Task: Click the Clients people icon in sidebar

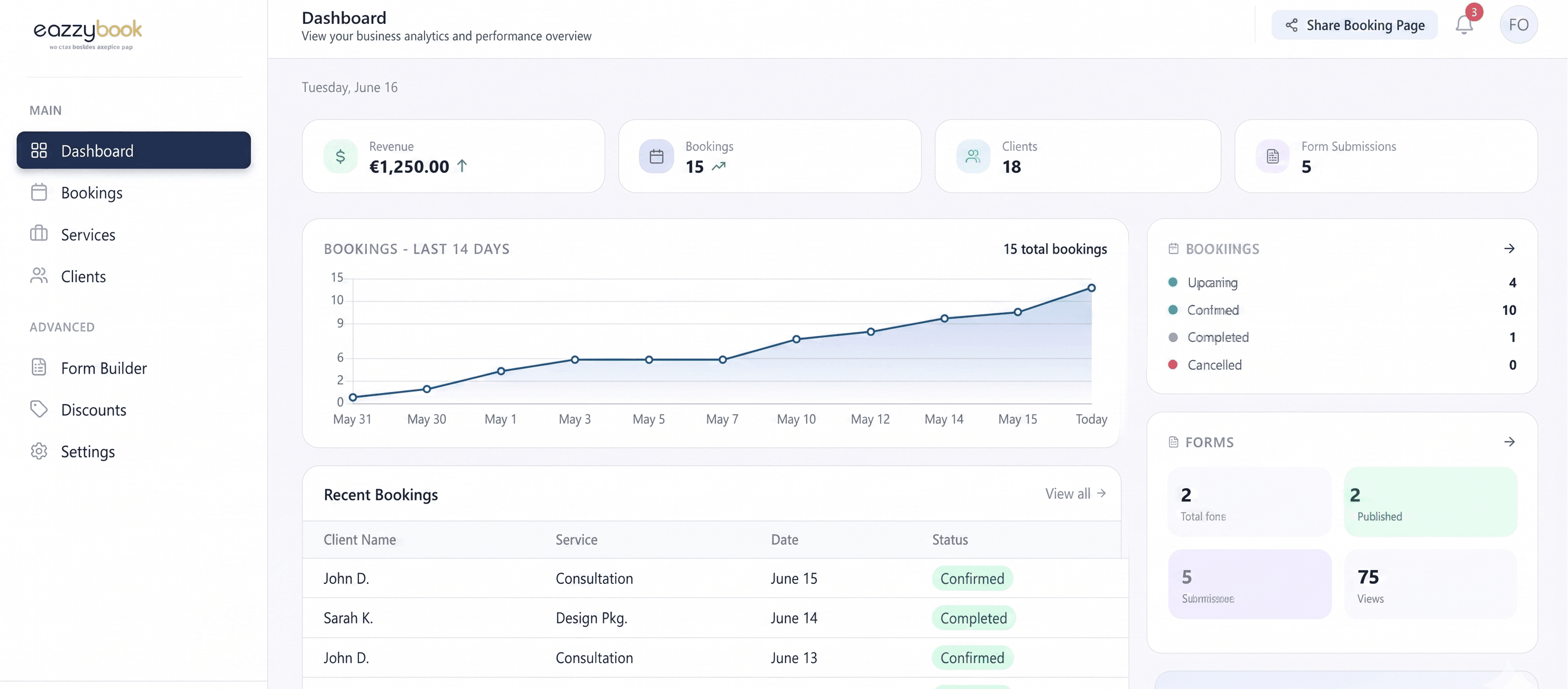Action: (x=39, y=275)
